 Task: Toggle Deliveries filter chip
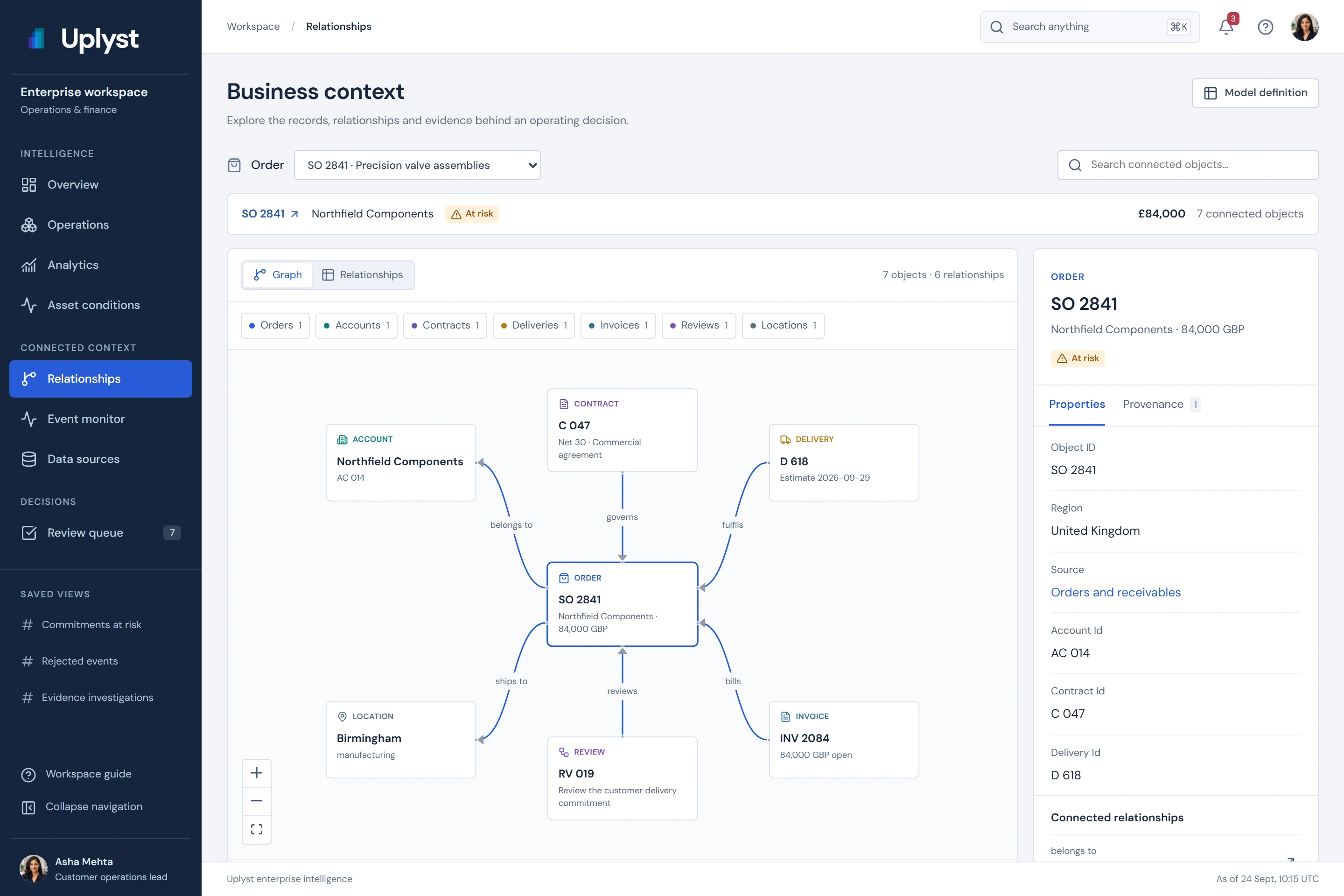pos(534,326)
